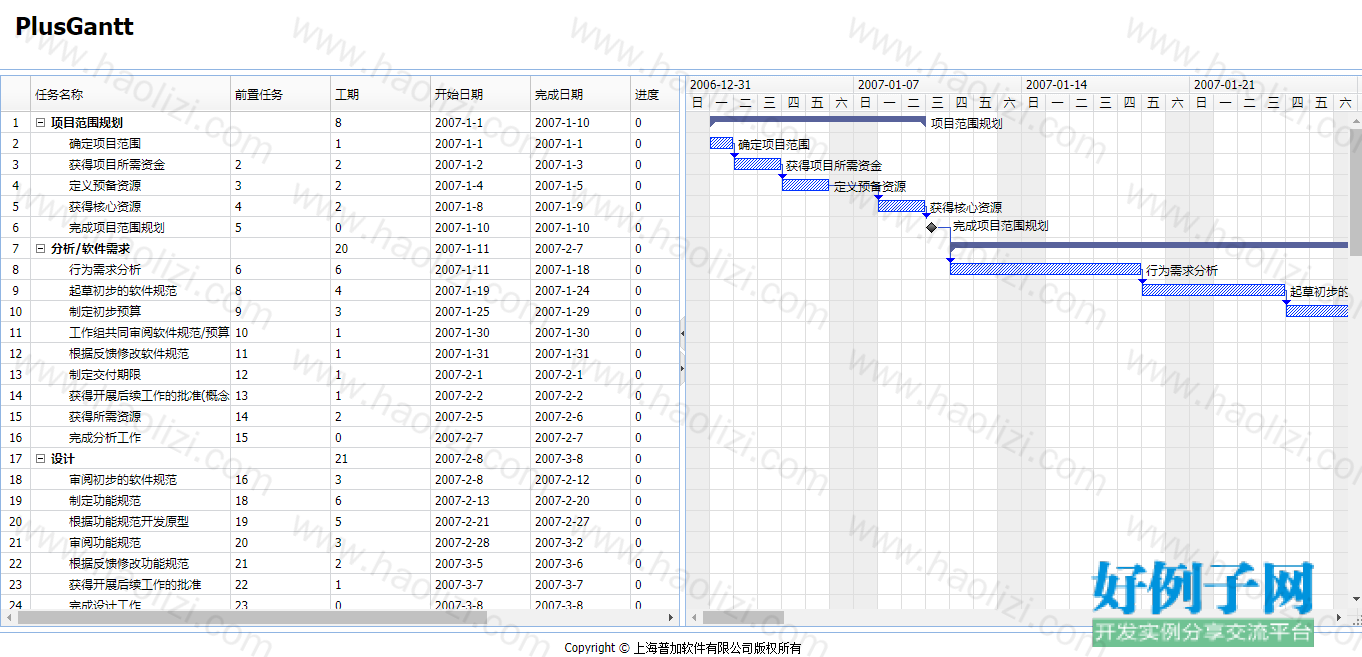1362x657 pixels.
Task: Click the 确定项目范围 Gantt bar
Action: (722, 143)
